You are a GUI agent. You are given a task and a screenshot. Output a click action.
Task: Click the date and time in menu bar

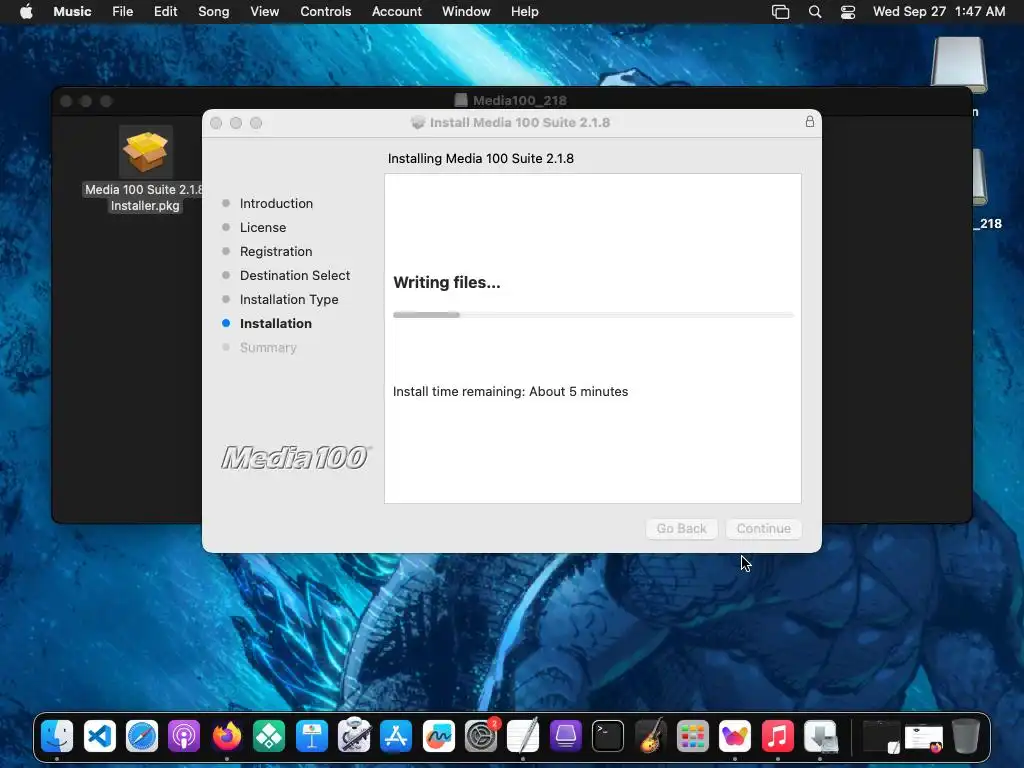[938, 12]
